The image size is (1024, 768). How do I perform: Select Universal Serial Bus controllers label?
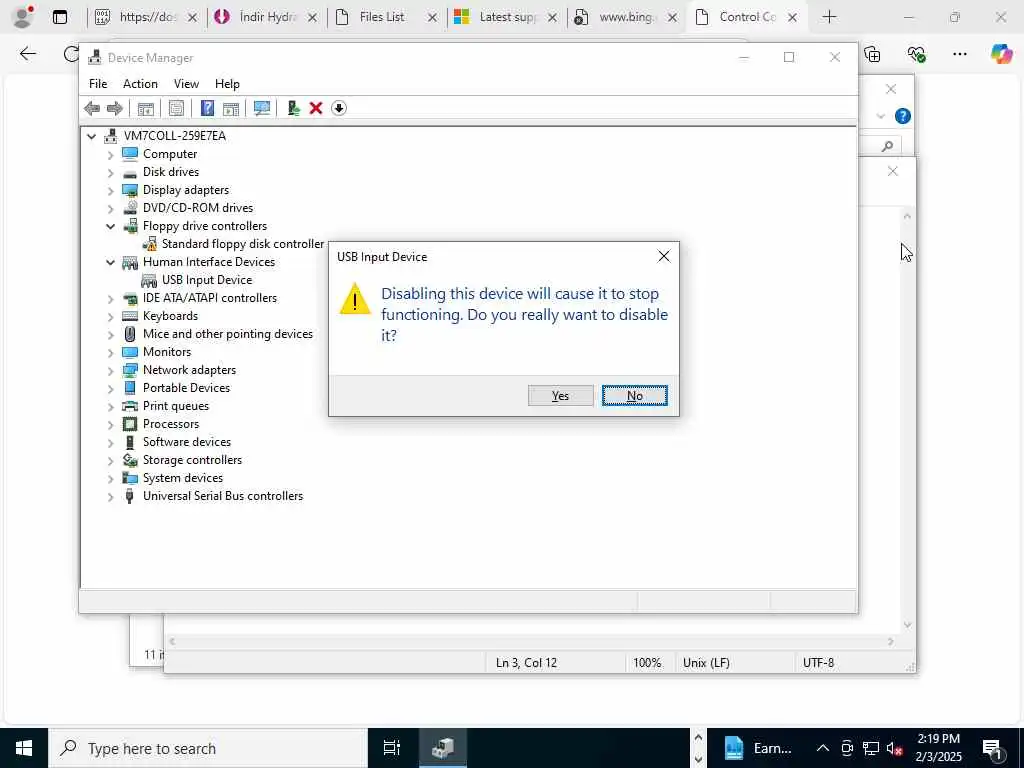coord(223,496)
